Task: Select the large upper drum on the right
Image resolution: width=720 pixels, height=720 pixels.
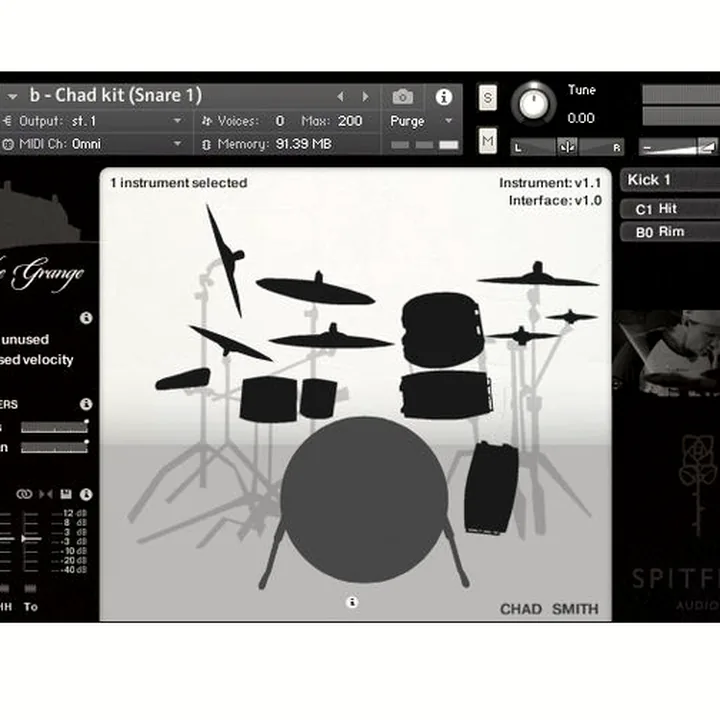Action: [x=442, y=330]
